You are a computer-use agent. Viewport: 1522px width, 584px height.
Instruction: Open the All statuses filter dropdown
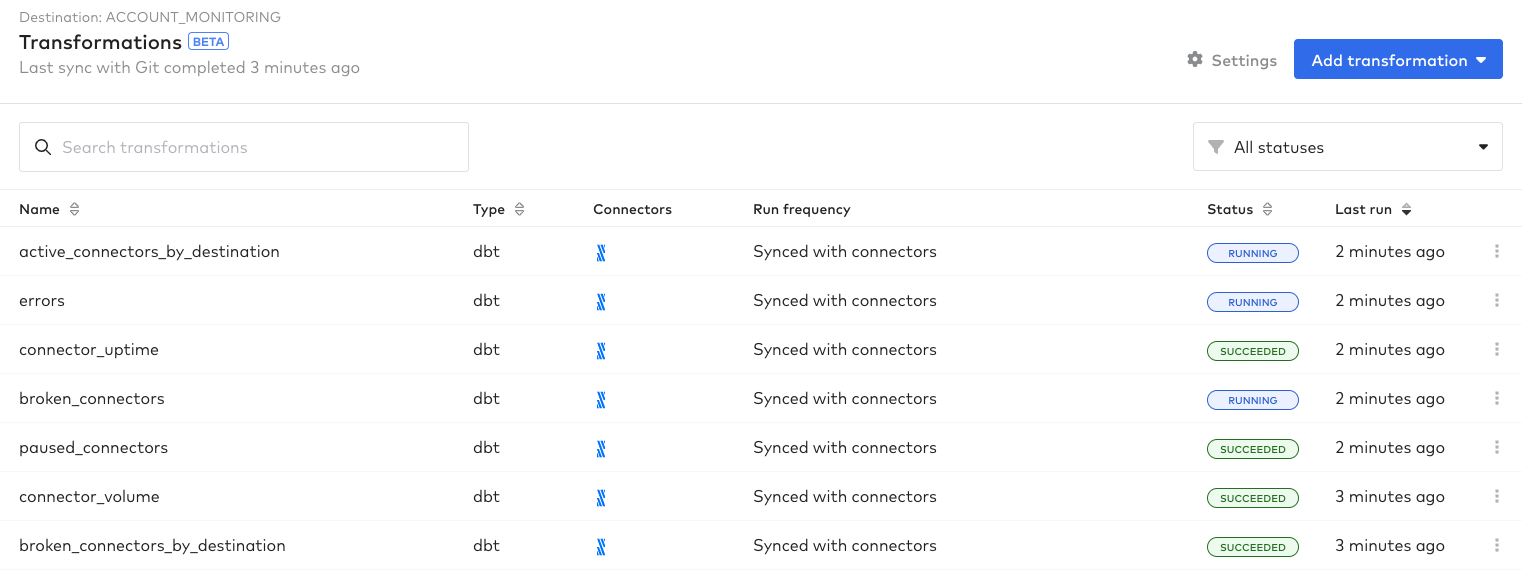pyautogui.click(x=1347, y=147)
